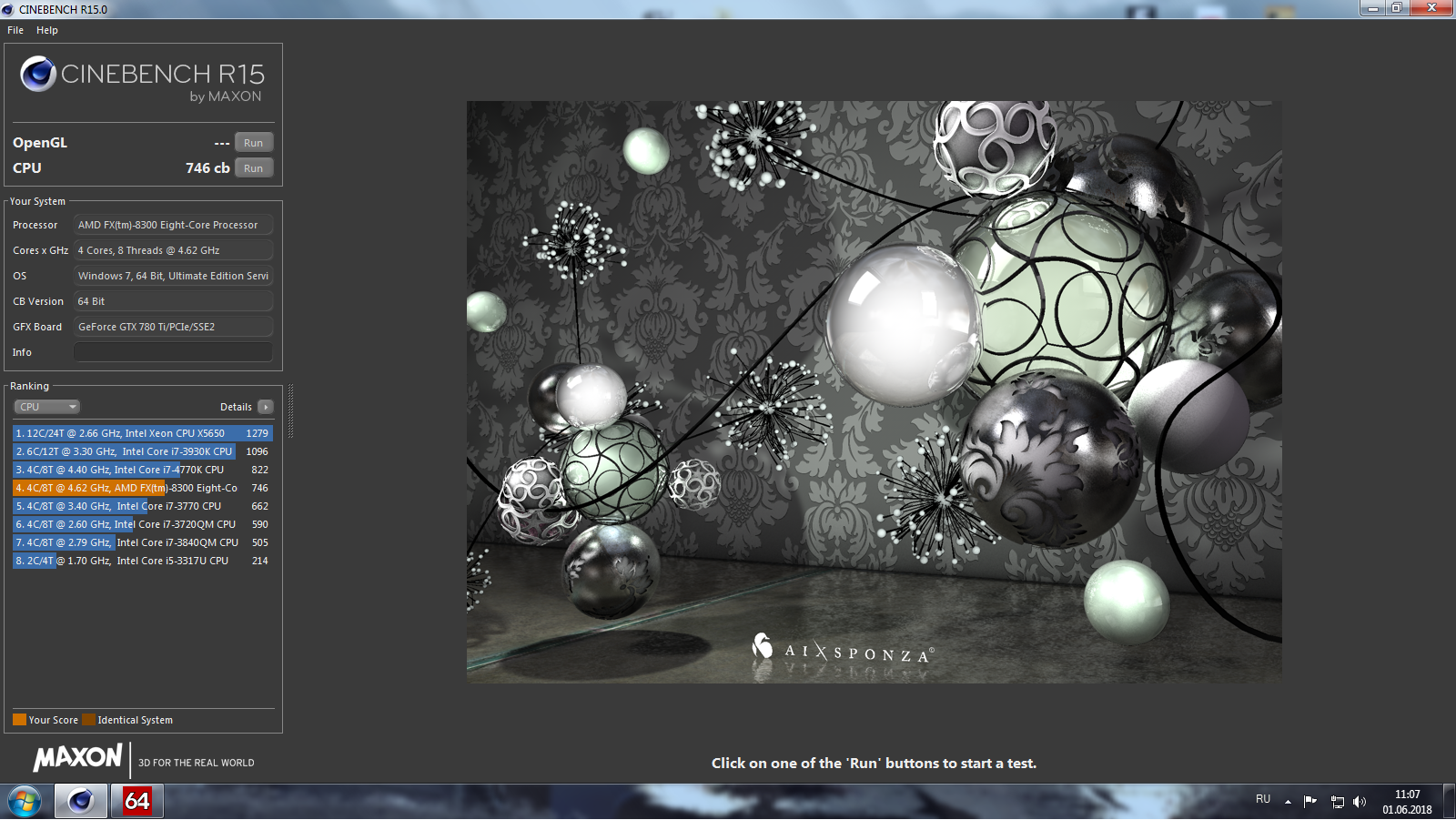Select ranking row Intel Core i7-3770
This screenshot has height=820, width=1456.
click(x=143, y=506)
